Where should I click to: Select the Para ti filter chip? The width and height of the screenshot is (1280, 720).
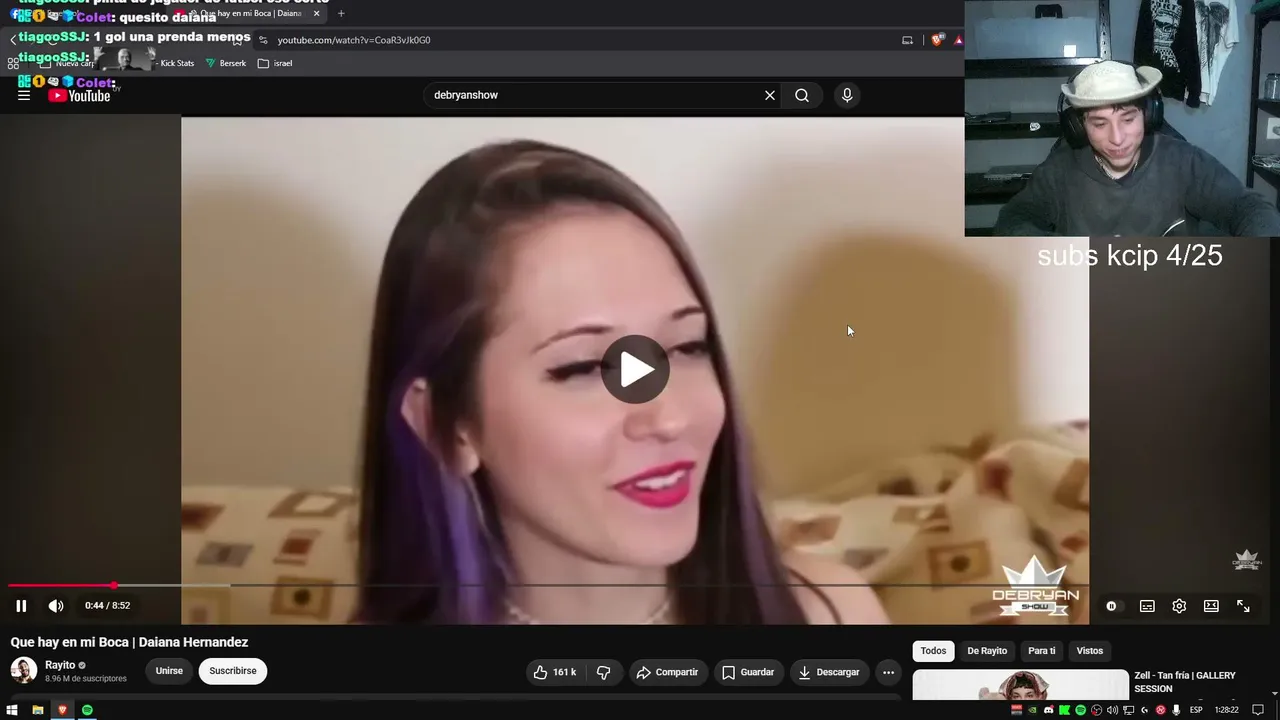click(x=1041, y=651)
